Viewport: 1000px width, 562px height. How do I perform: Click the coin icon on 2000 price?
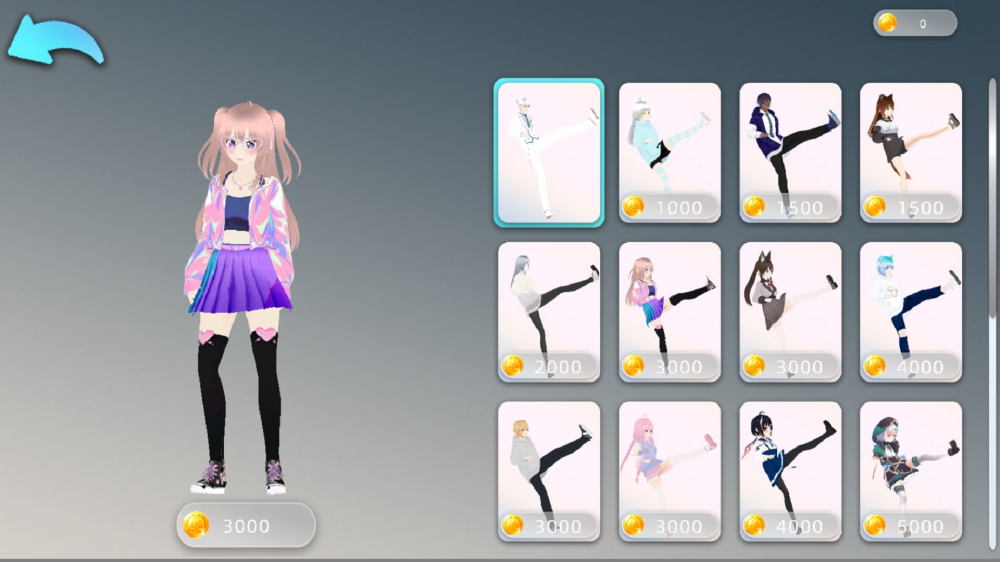(513, 366)
